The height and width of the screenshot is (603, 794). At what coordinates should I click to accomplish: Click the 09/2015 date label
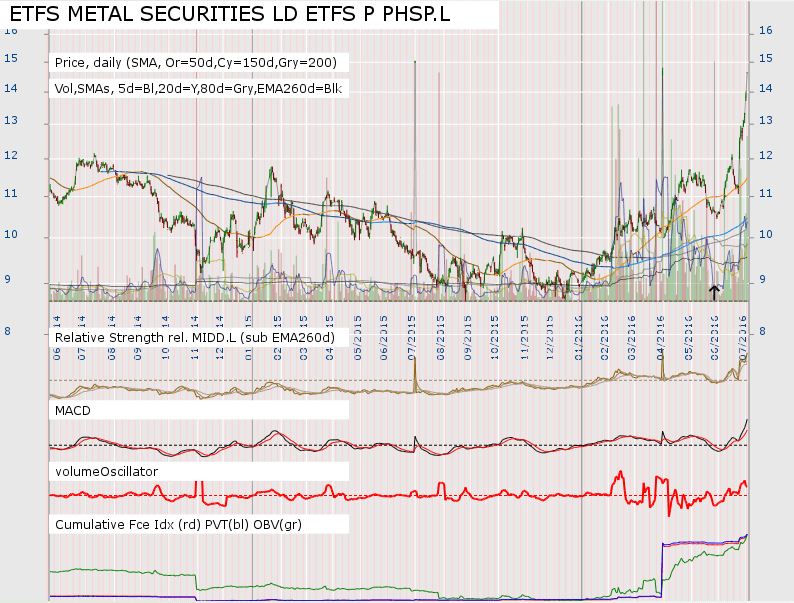pyautogui.click(x=467, y=338)
